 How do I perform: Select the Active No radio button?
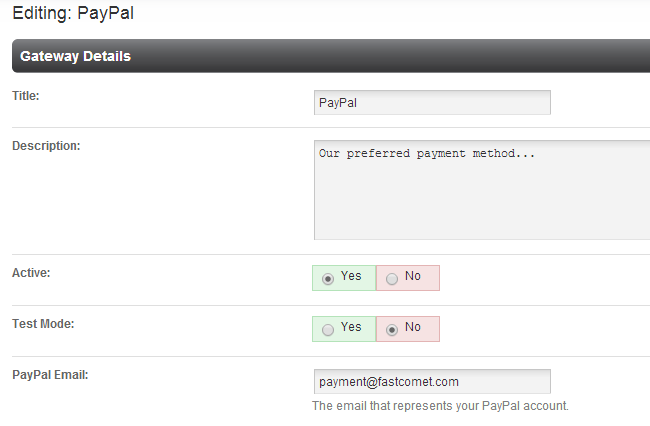click(x=391, y=279)
